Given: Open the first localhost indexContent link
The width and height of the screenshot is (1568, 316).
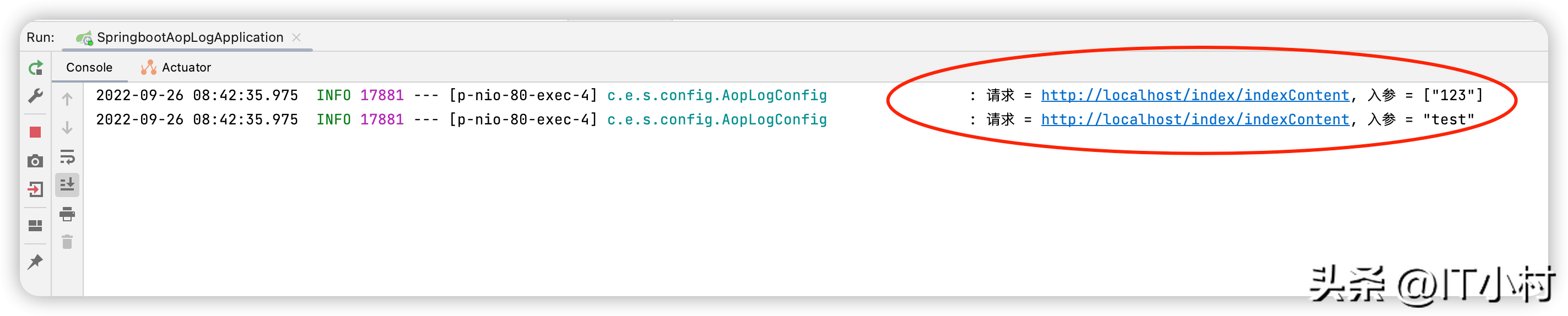Looking at the screenshot, I should (x=1195, y=95).
